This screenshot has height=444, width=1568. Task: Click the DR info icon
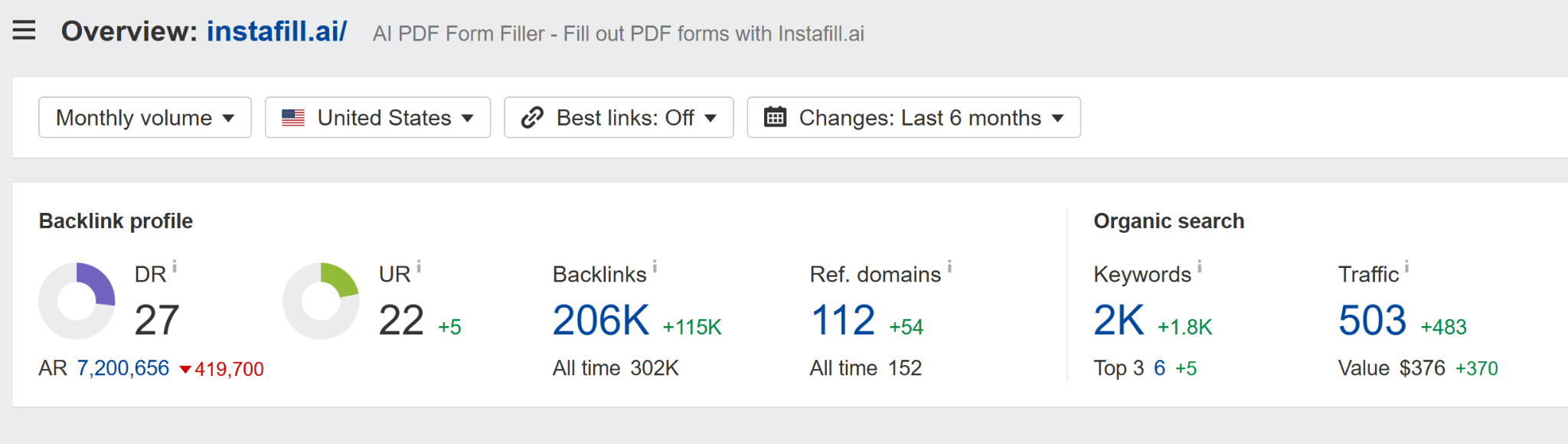point(175,266)
